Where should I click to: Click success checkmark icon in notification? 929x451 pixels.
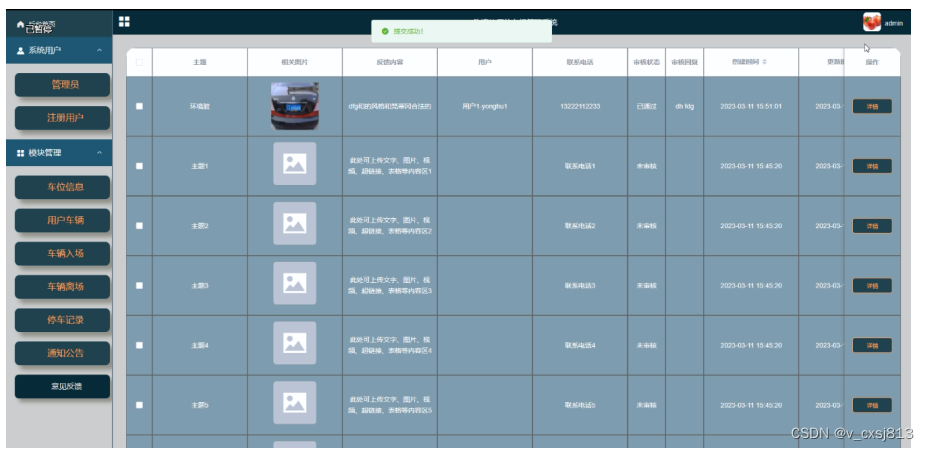point(385,31)
